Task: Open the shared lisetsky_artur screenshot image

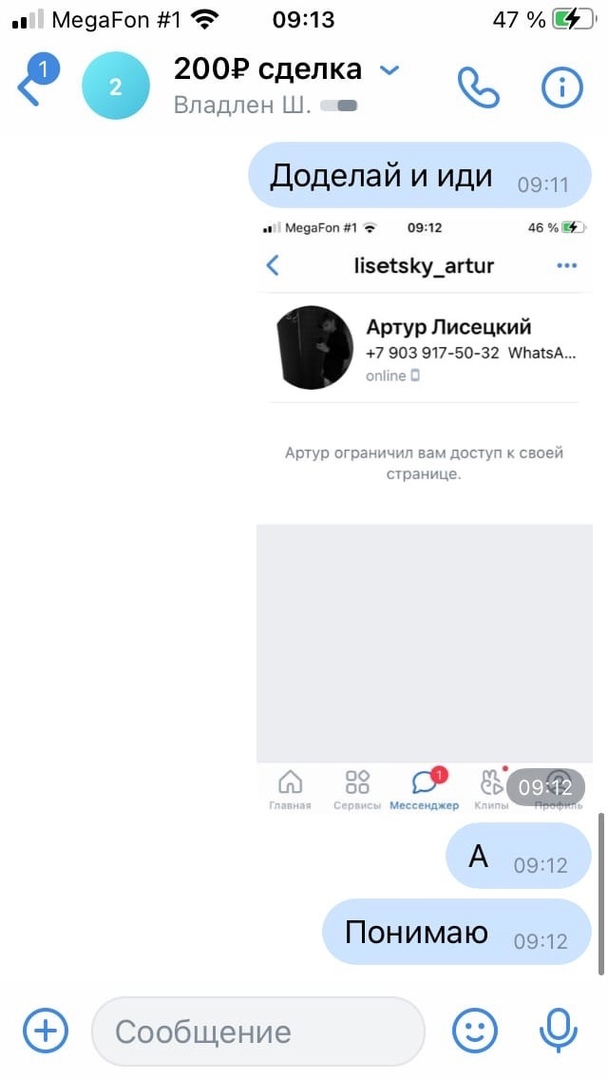Action: (x=424, y=515)
